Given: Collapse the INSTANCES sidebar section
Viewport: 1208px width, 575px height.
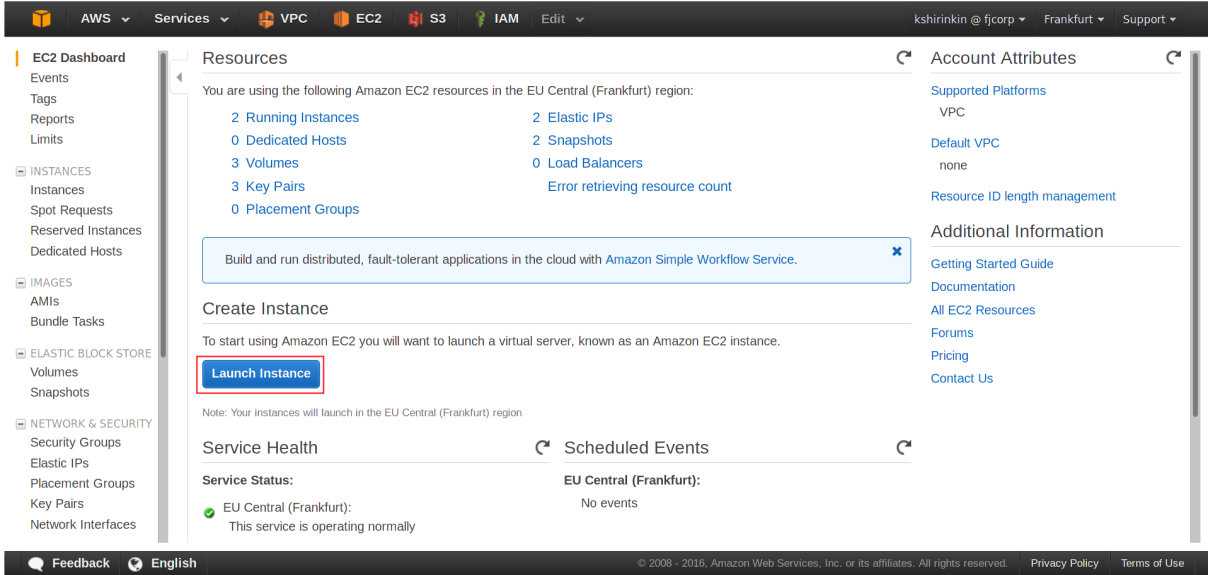Looking at the screenshot, I should 21,171.
